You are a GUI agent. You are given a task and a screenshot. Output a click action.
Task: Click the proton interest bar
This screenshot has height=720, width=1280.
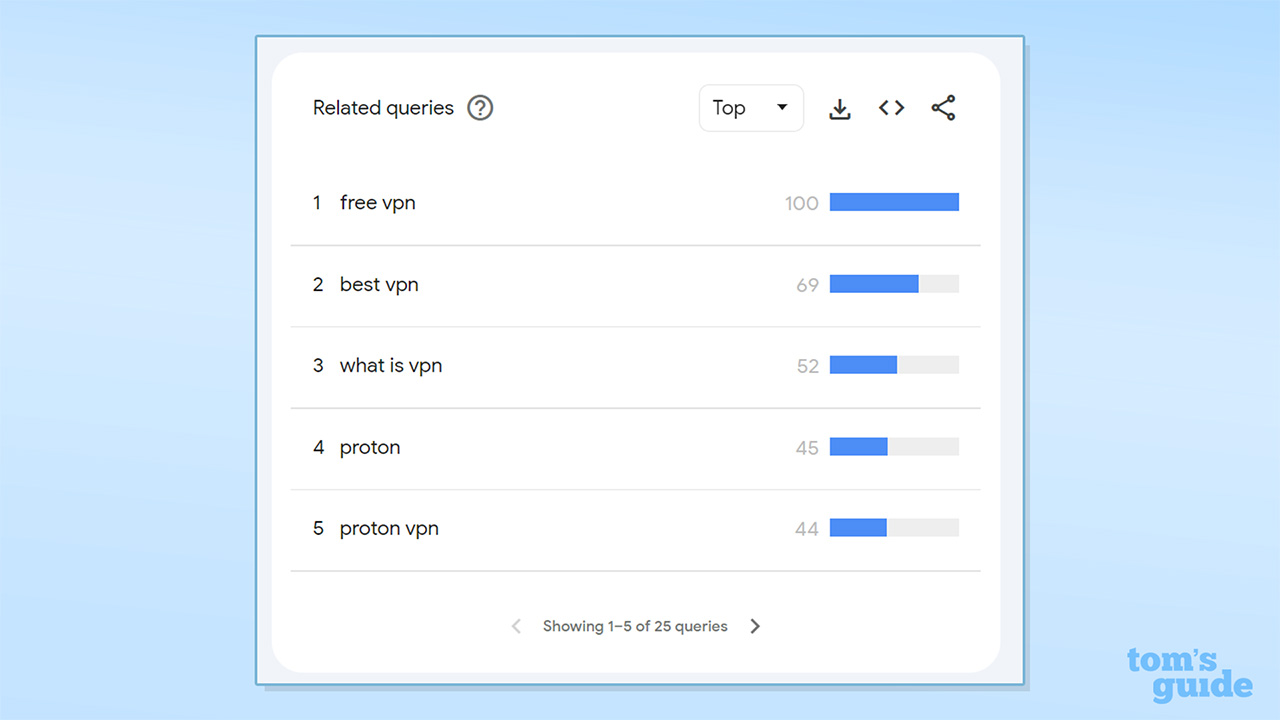point(894,447)
